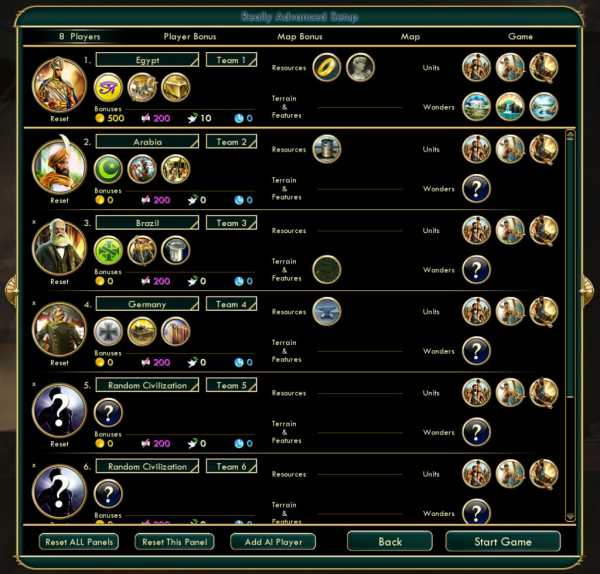The image size is (600, 574).
Task: Open the Team 2 dropdown
Action: click(x=231, y=142)
